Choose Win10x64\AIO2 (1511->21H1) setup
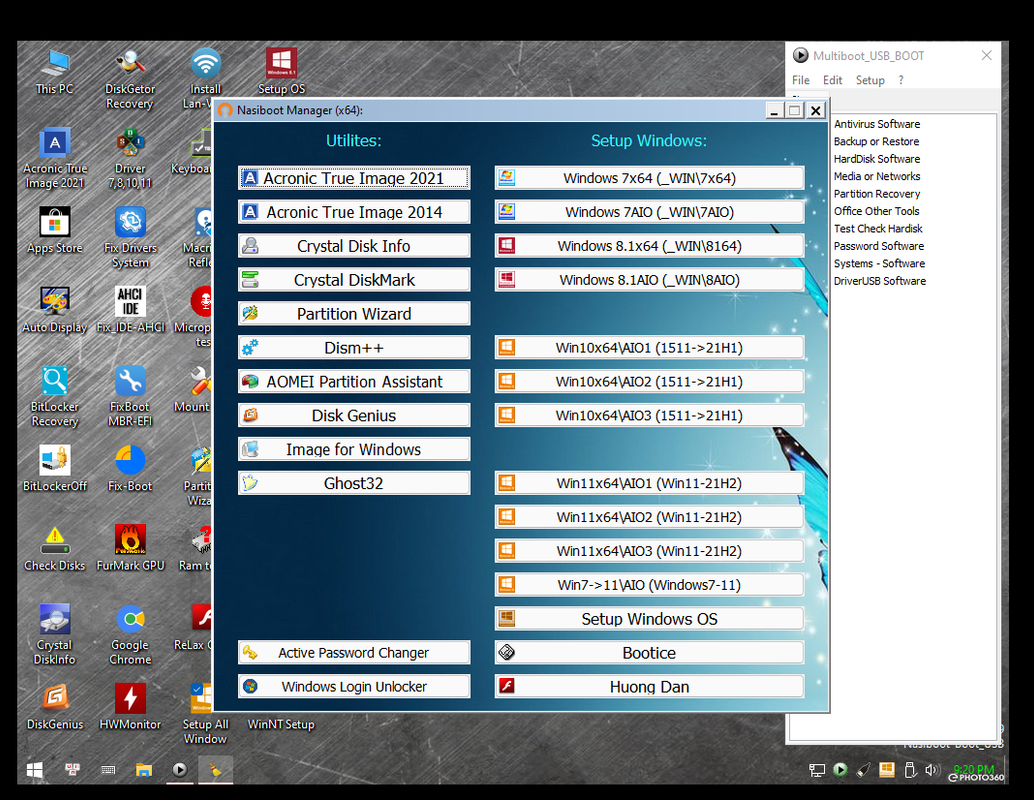 [x=650, y=381]
